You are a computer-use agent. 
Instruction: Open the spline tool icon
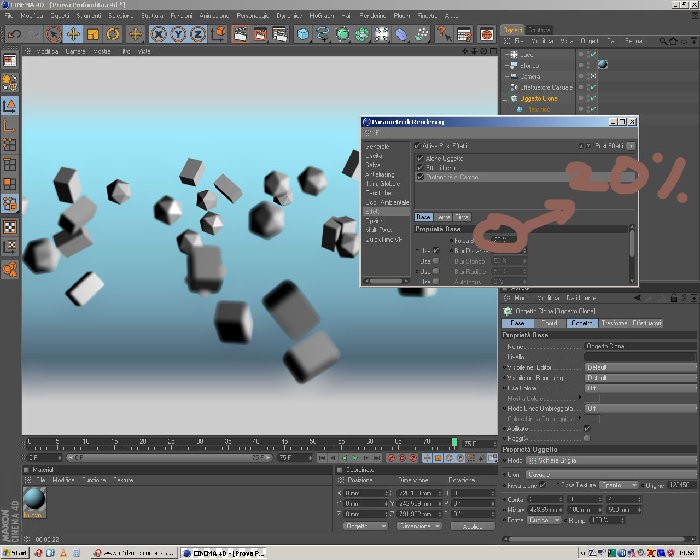(x=323, y=34)
